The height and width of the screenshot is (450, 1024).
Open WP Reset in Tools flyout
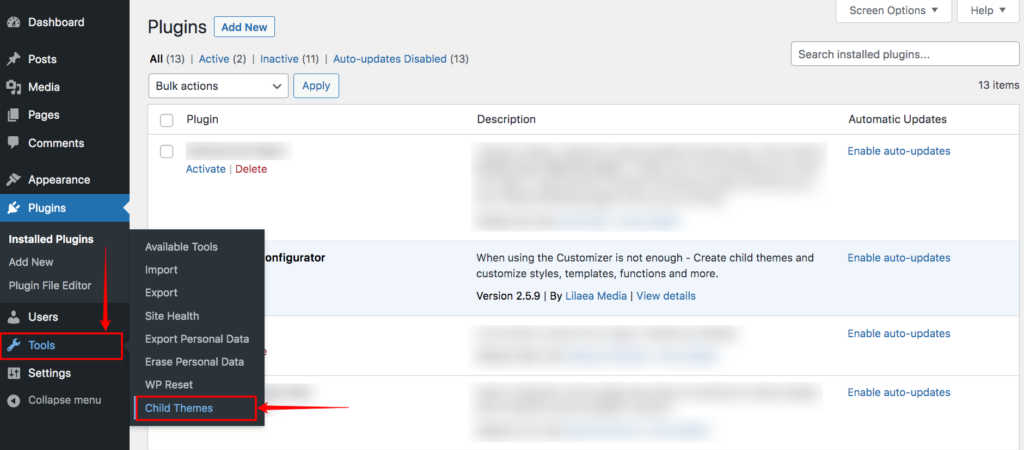tap(169, 385)
